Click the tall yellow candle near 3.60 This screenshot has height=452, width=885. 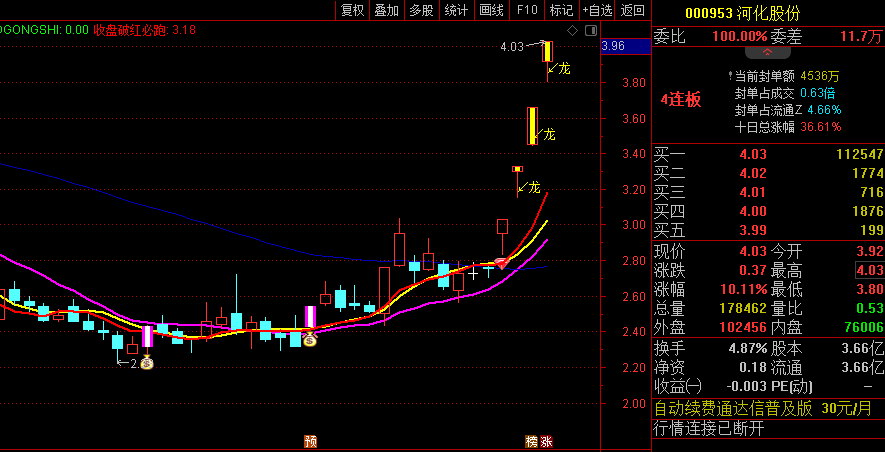point(532,126)
